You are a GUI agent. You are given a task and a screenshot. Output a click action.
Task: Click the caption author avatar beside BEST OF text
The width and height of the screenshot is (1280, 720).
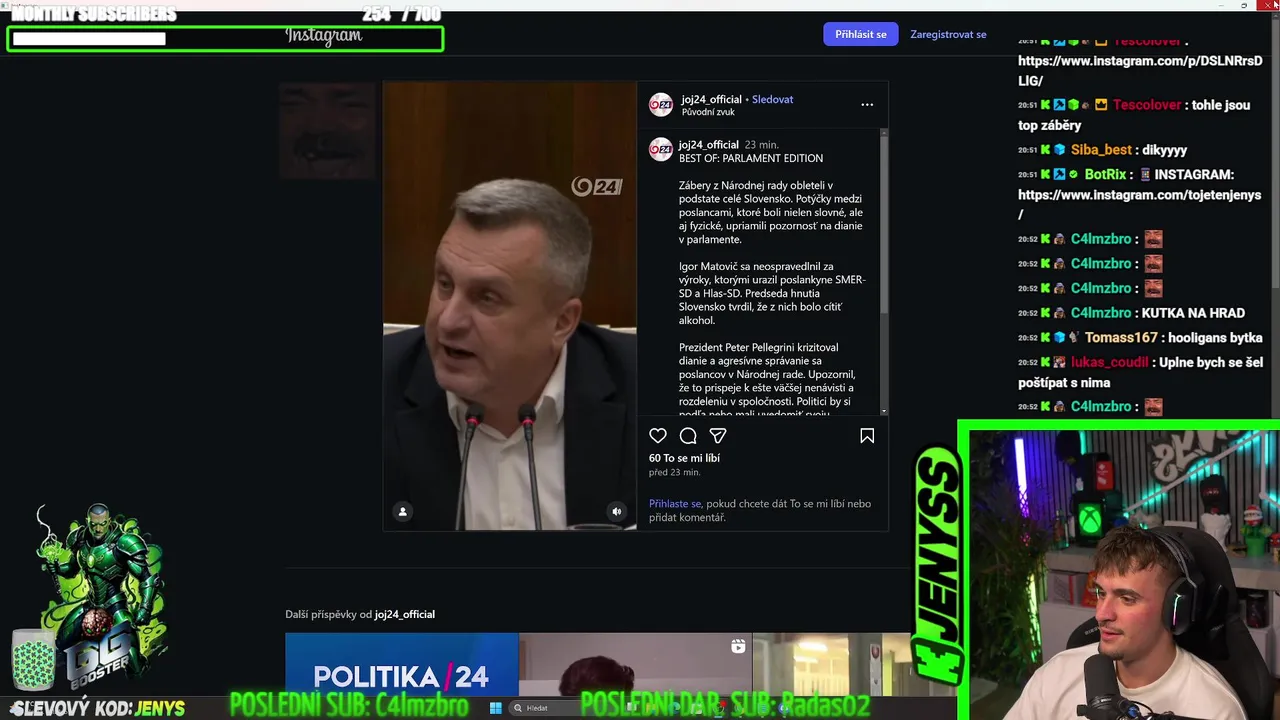pyautogui.click(x=661, y=150)
